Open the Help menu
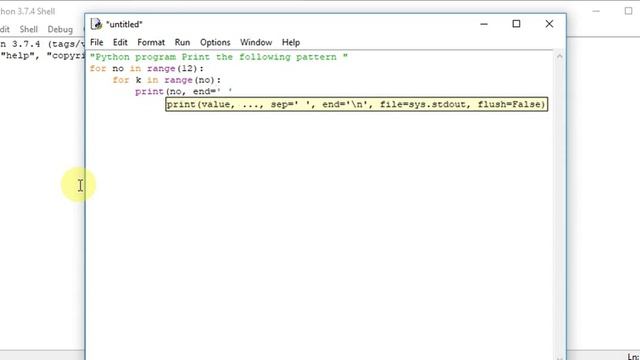The image size is (640, 360). pos(291,42)
